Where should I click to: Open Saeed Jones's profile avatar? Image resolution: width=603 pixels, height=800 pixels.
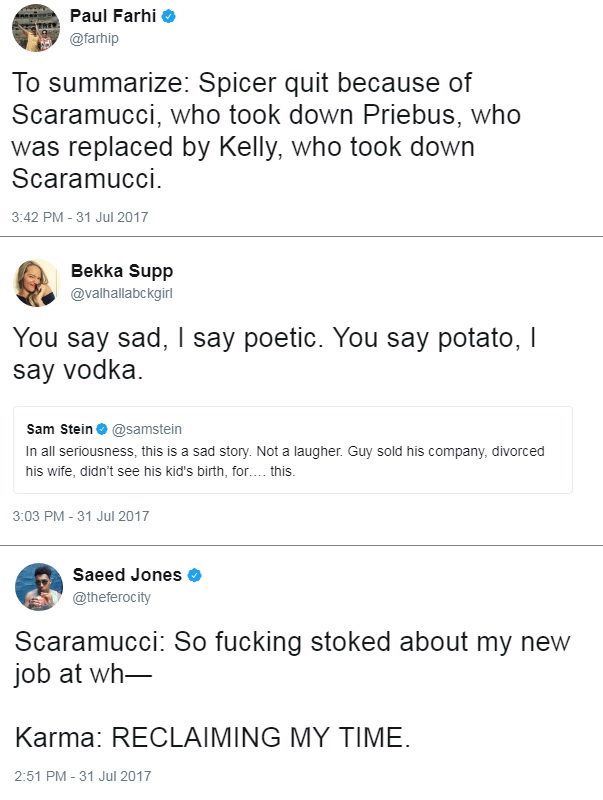[x=39, y=587]
